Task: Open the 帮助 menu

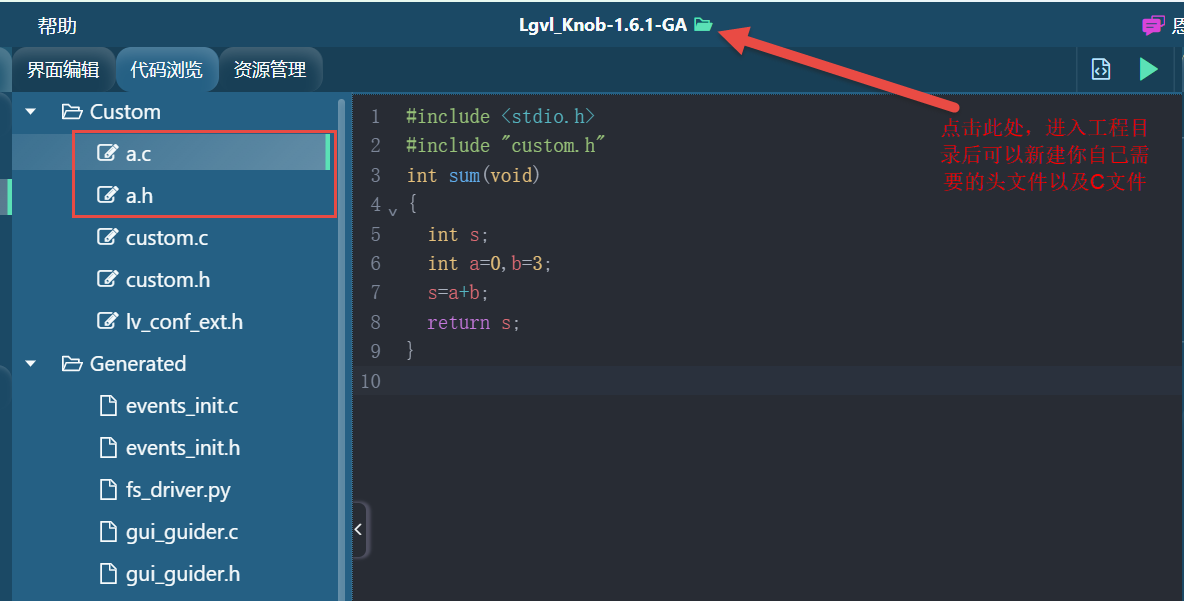Action: pos(57,25)
